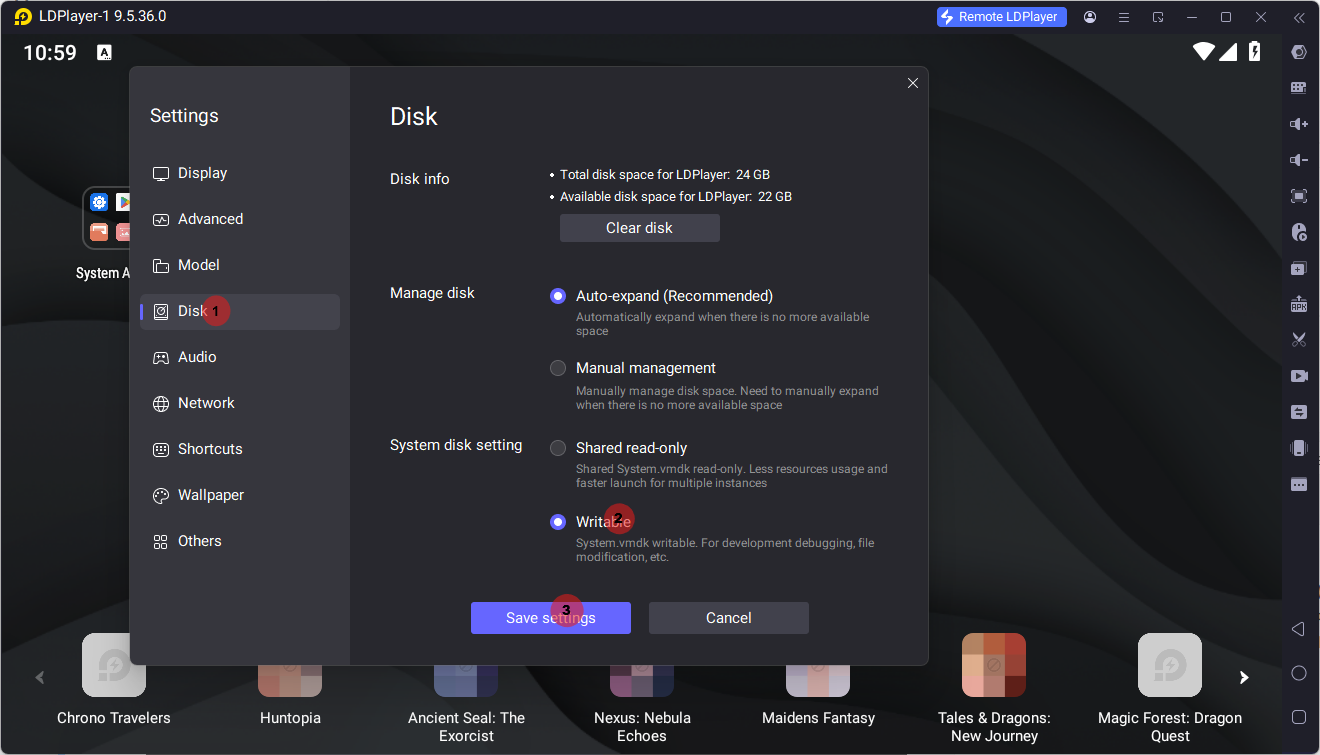
Task: Select Shared read-only radio button
Action: coord(558,448)
